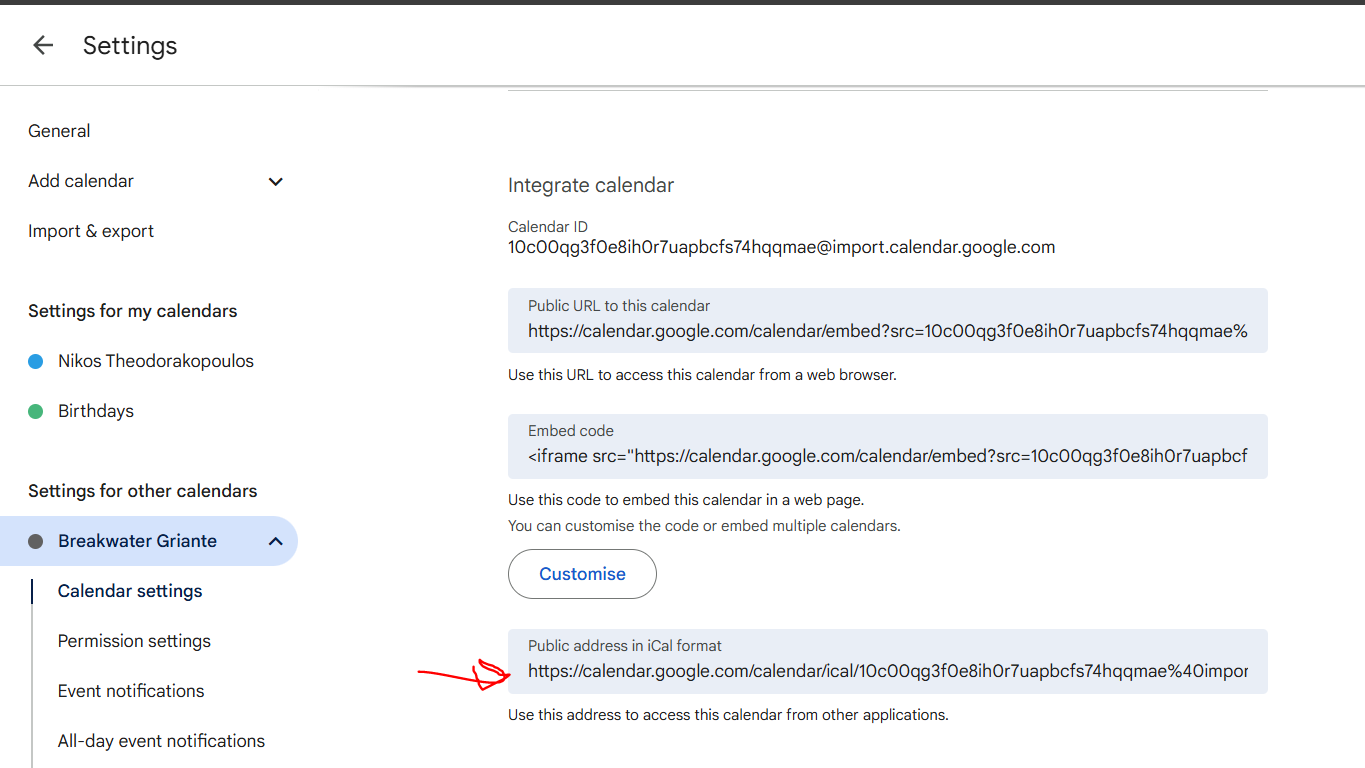Click the back arrow next to Settings
Viewport: 1365px width, 768px height.
42,45
